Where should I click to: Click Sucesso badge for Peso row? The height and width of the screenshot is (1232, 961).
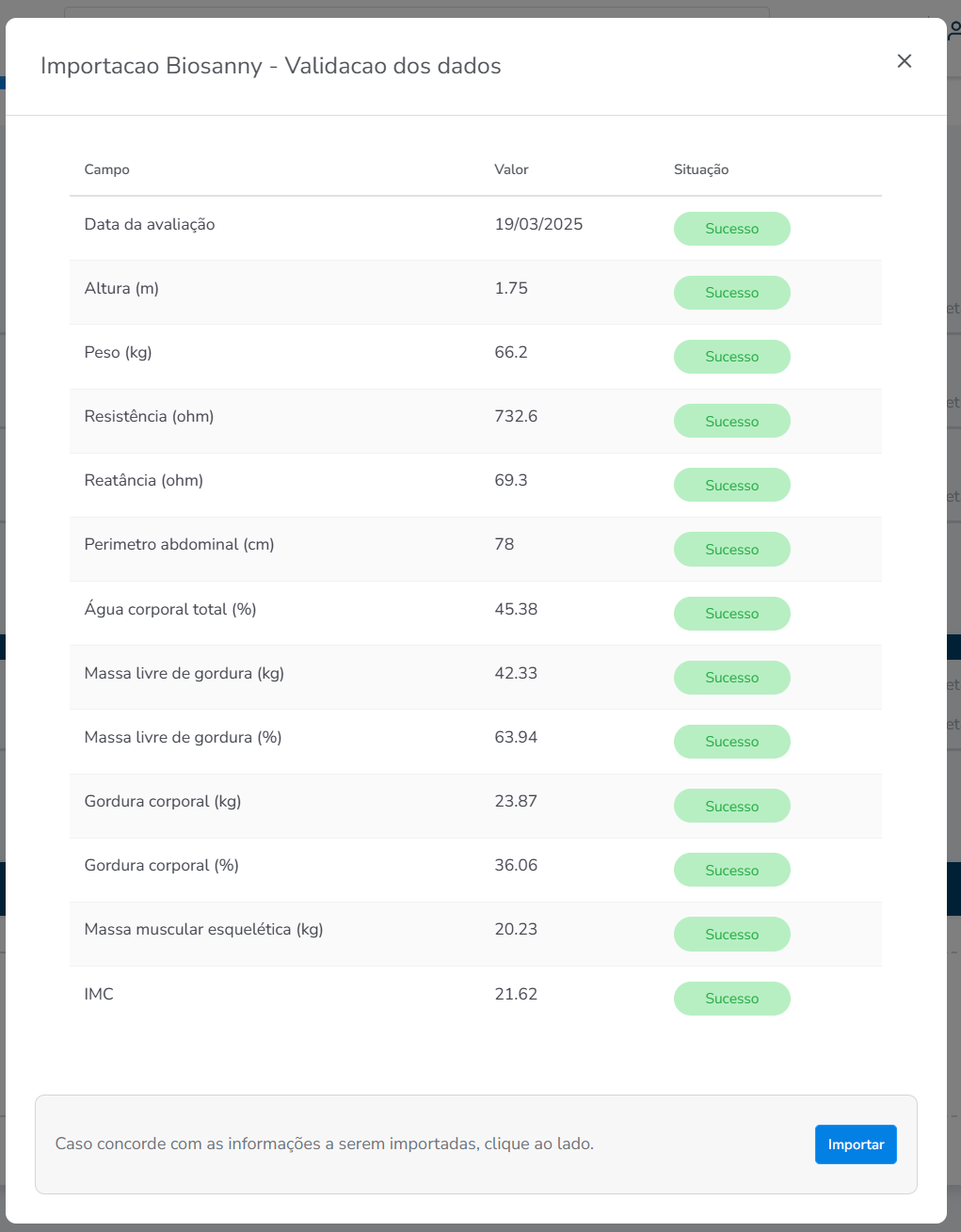tap(731, 357)
